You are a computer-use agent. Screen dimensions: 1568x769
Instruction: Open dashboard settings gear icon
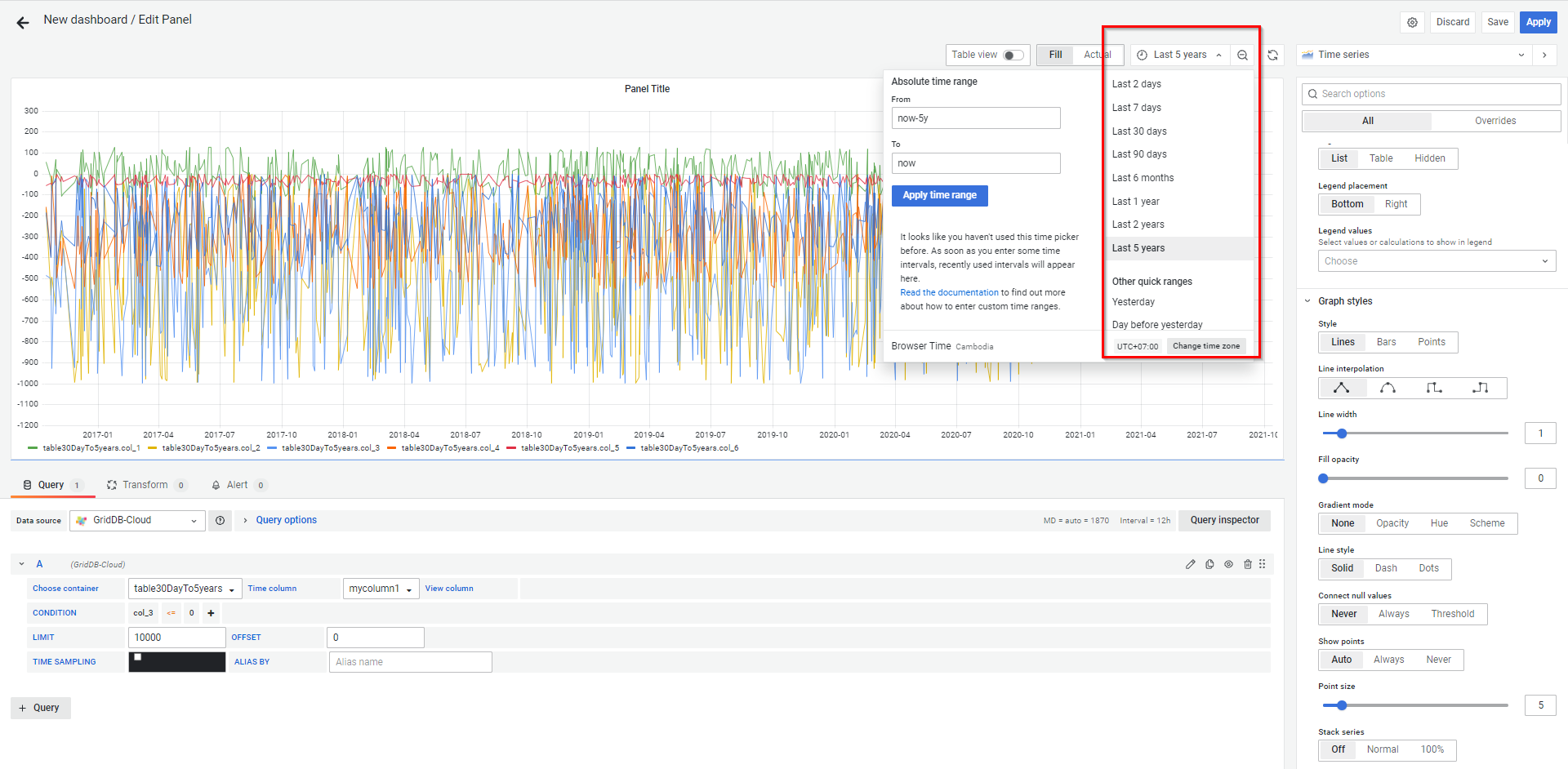[x=1412, y=23]
